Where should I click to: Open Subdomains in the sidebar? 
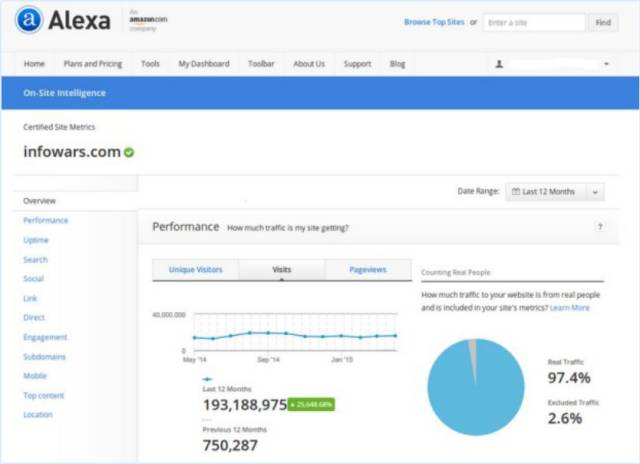coord(44,357)
